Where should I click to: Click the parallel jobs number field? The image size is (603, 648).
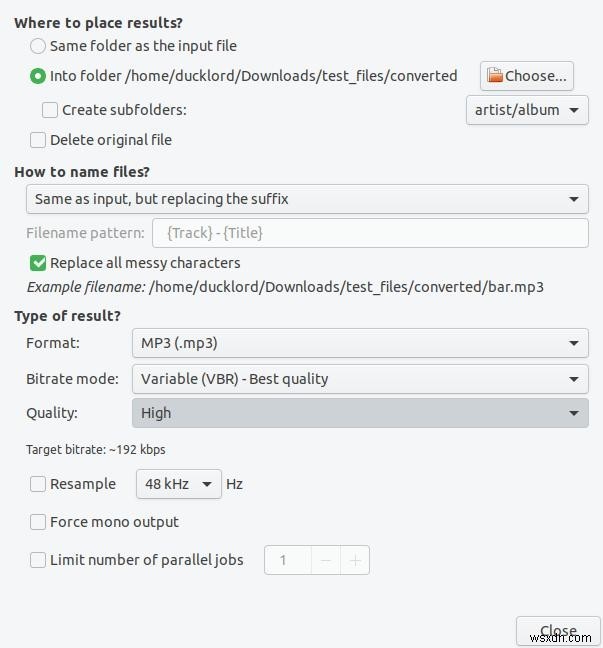click(288, 560)
